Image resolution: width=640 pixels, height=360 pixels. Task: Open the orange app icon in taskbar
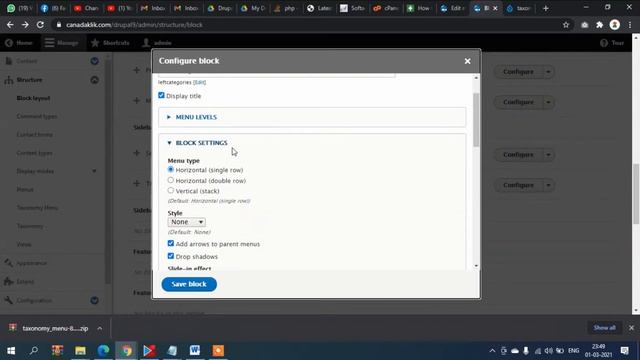point(218,351)
